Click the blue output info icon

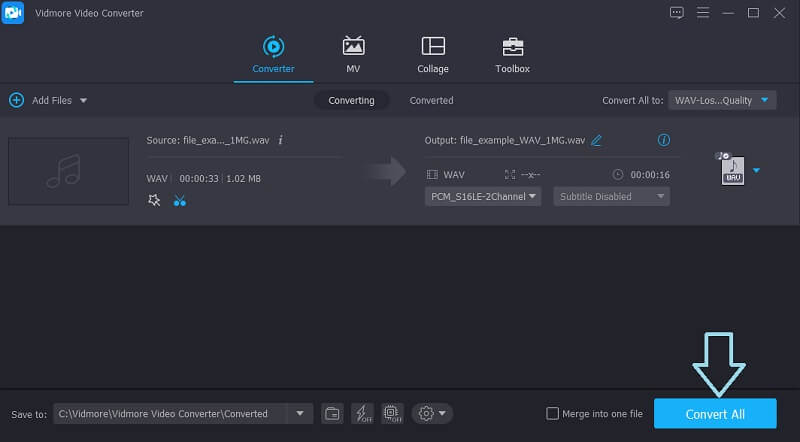pos(663,140)
